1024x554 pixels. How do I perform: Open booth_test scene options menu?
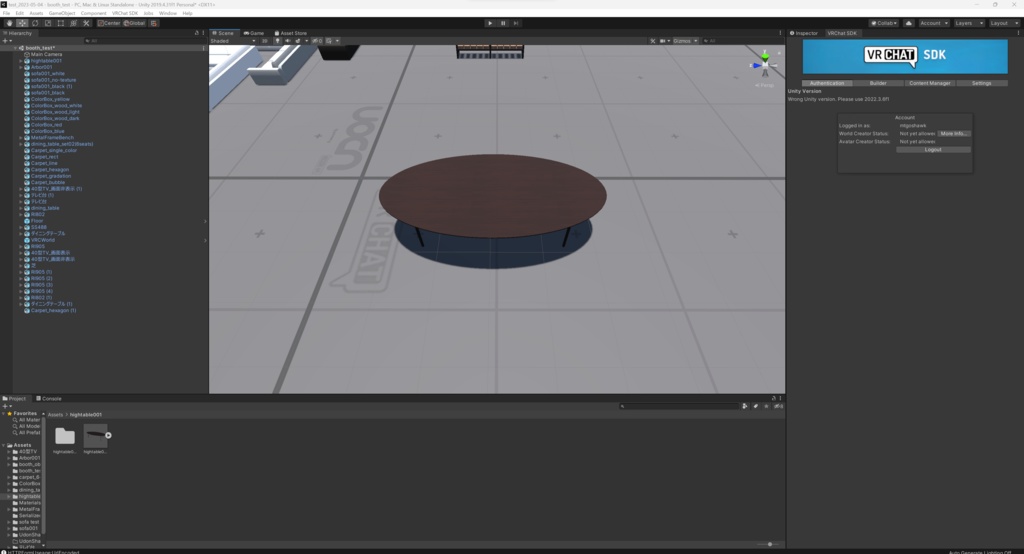(x=204, y=48)
